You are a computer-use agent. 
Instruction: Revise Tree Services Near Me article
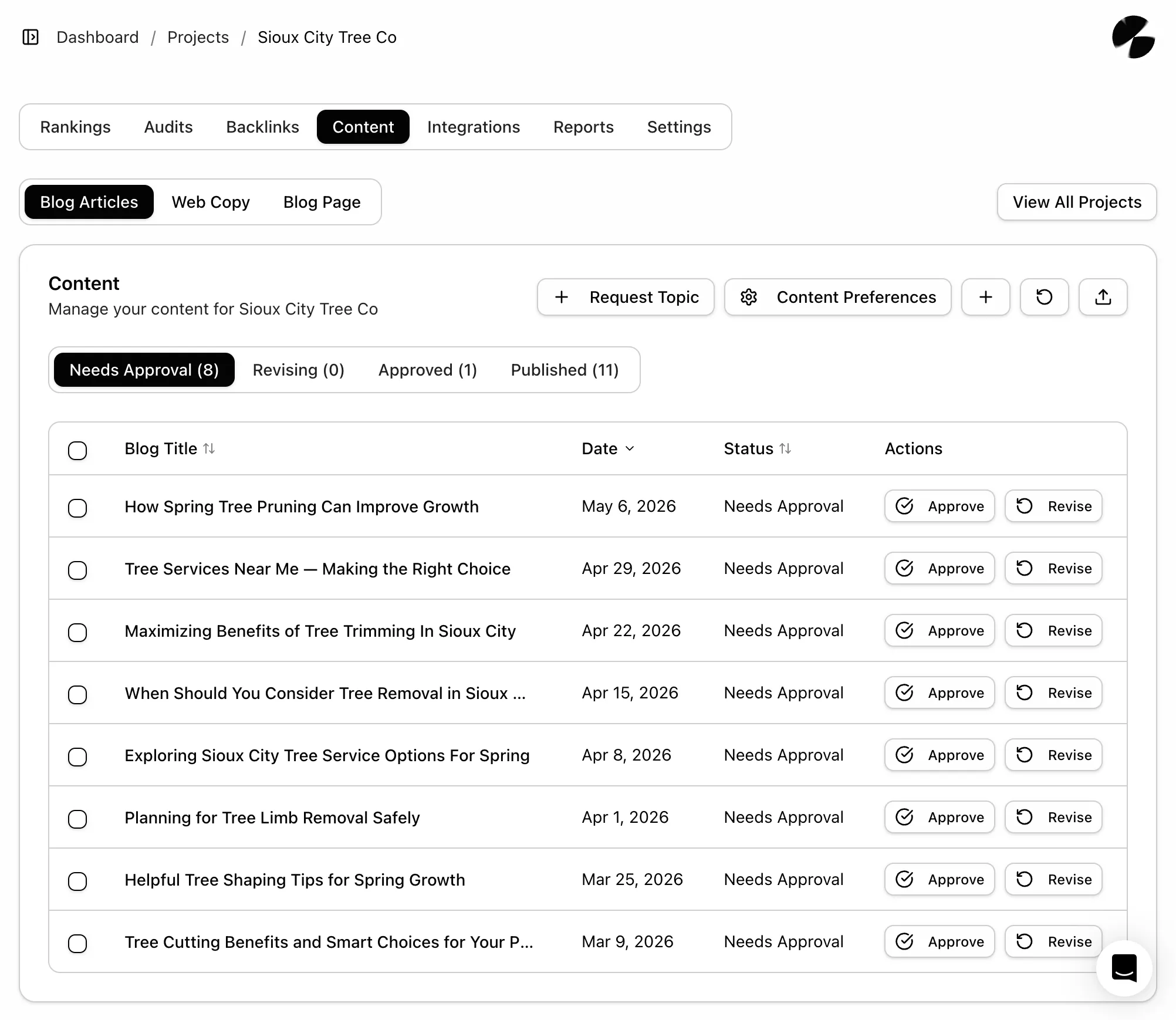point(1053,568)
